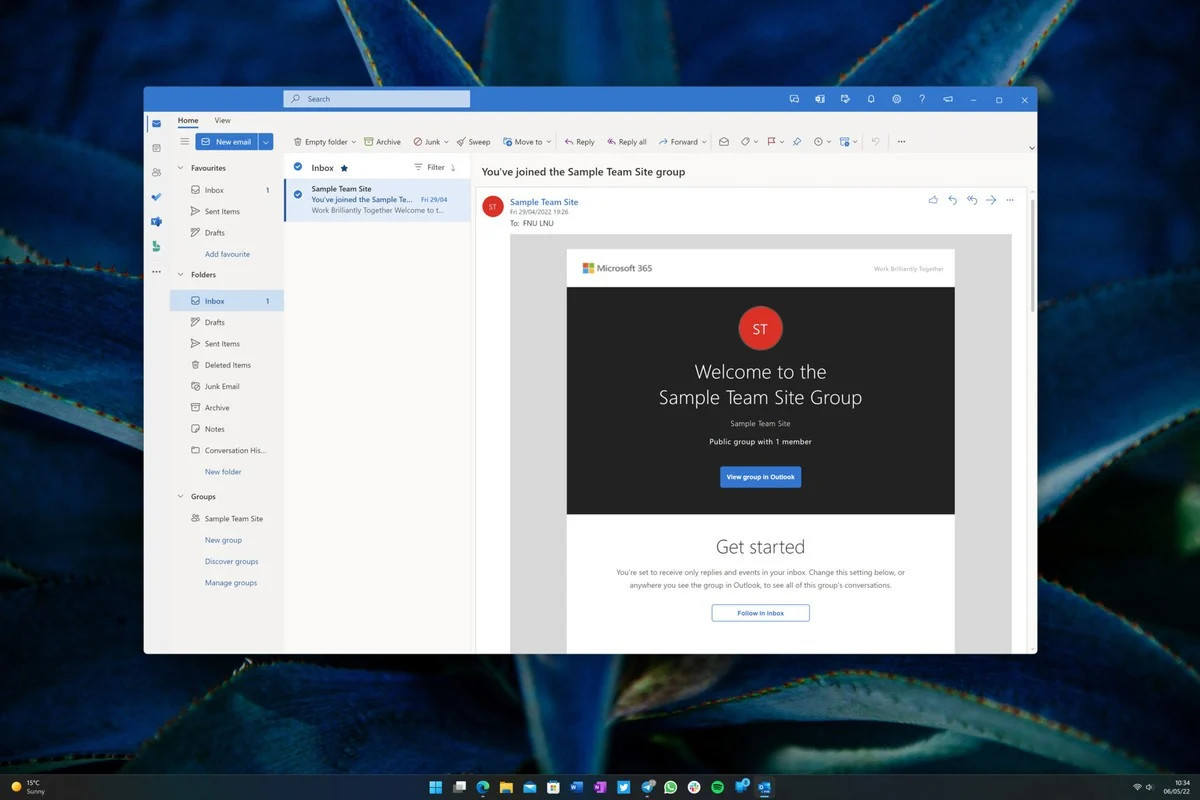This screenshot has width=1200, height=800.
Task: Open the People icon in left rail
Action: (156, 172)
